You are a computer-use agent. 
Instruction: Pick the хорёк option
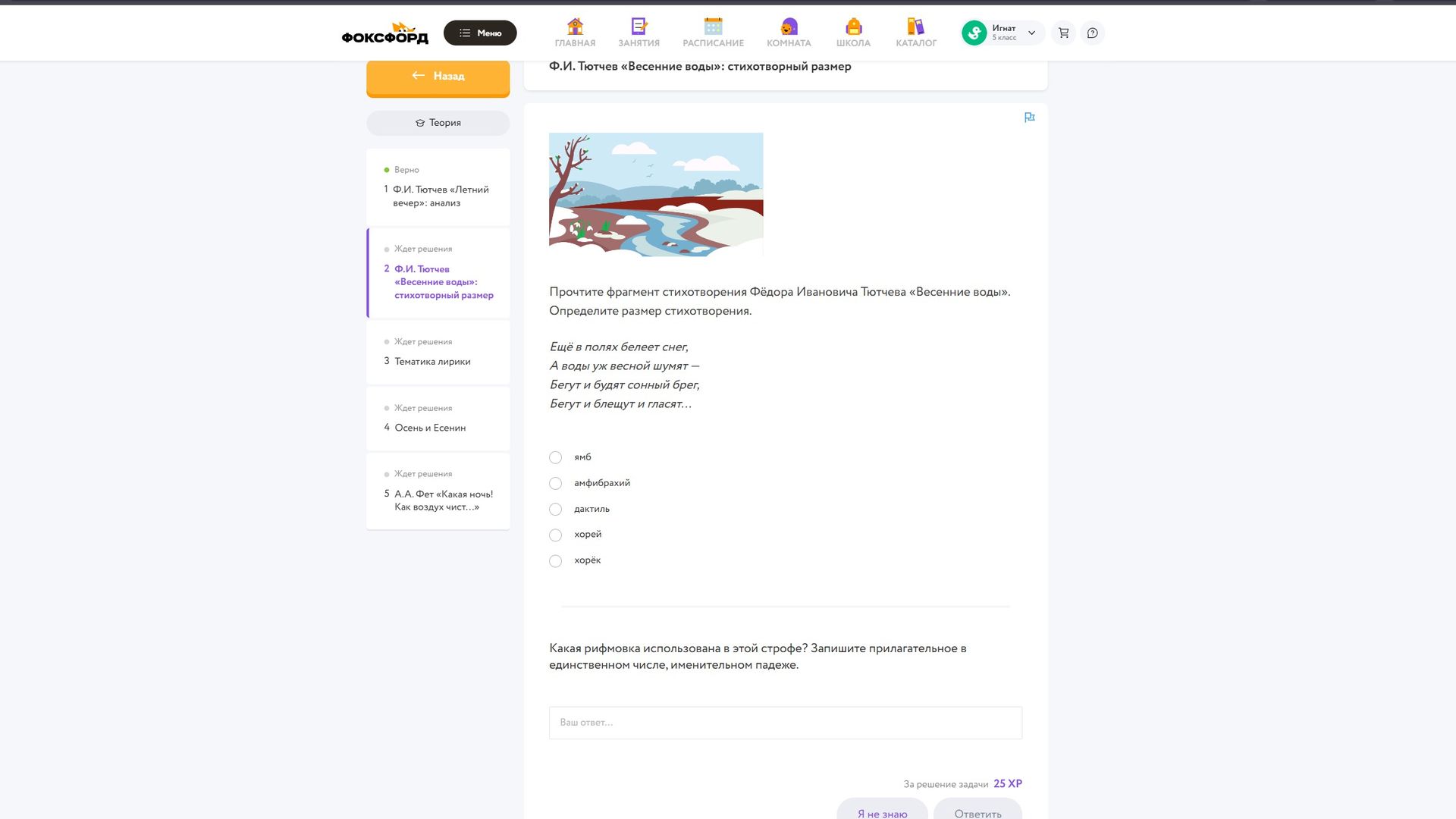[555, 560]
